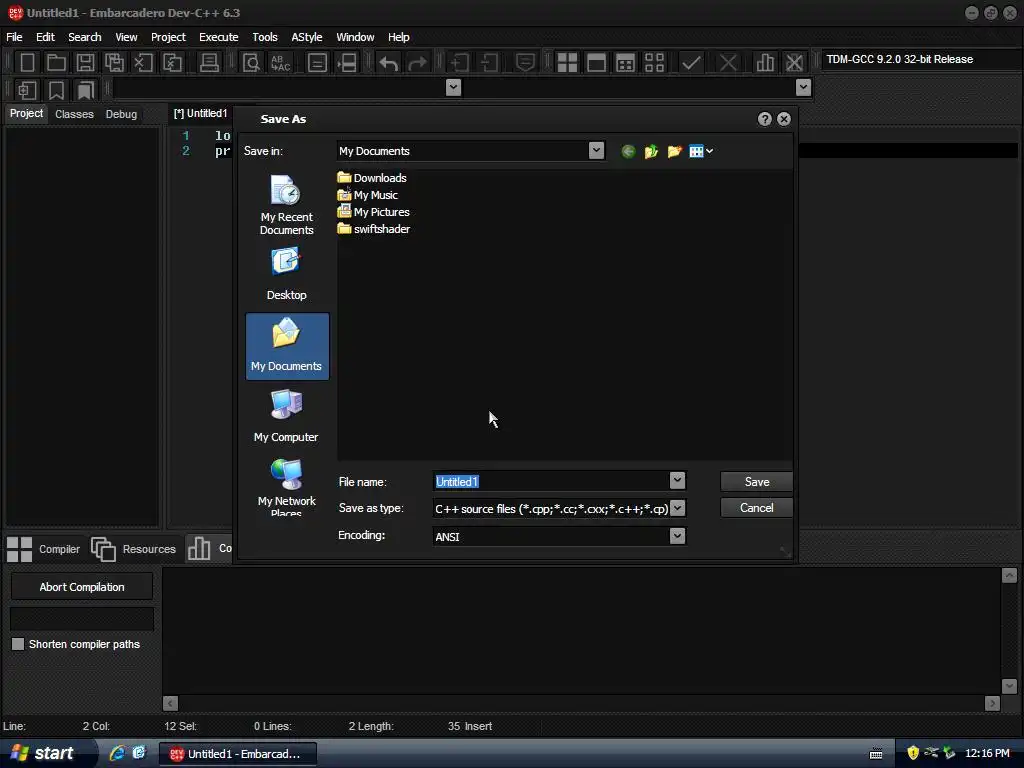Open the Execute menu

point(219,37)
